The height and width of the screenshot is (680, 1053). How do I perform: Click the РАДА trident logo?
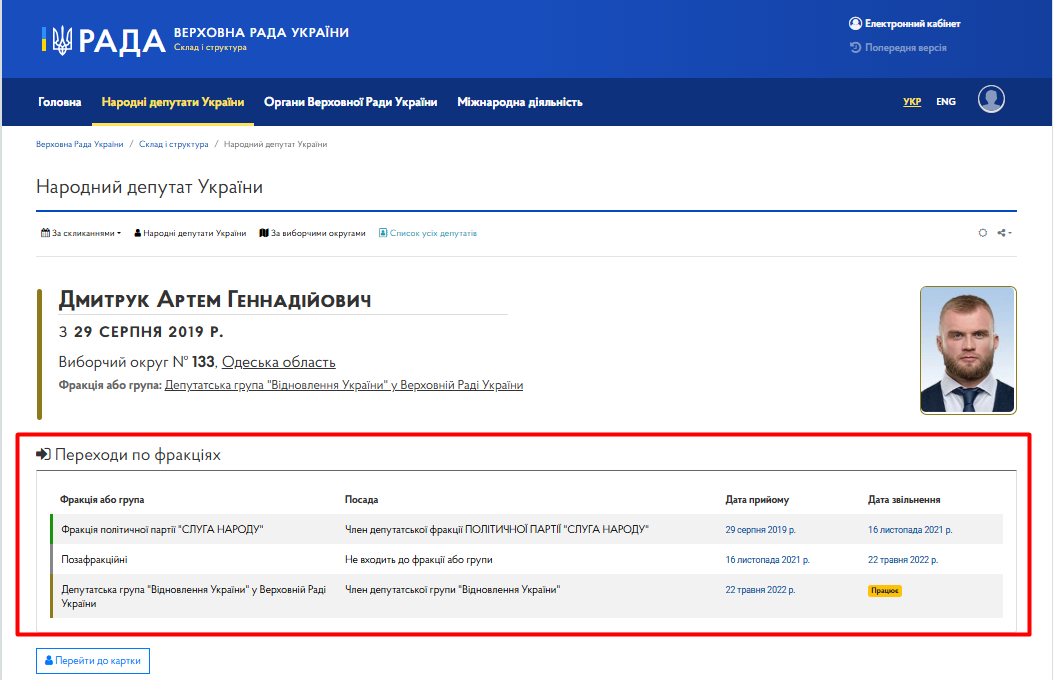(x=103, y=40)
